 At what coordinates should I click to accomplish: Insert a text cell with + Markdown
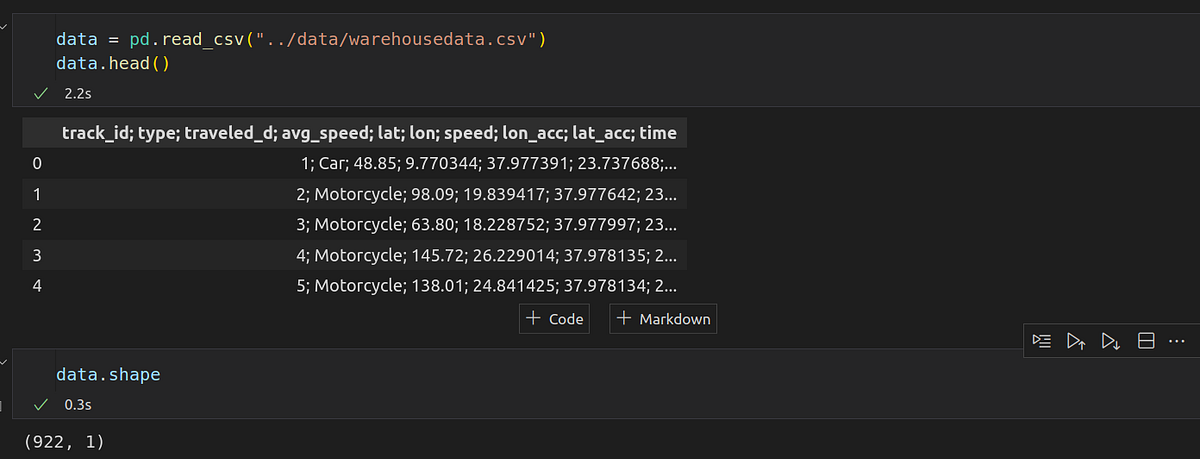(x=664, y=319)
